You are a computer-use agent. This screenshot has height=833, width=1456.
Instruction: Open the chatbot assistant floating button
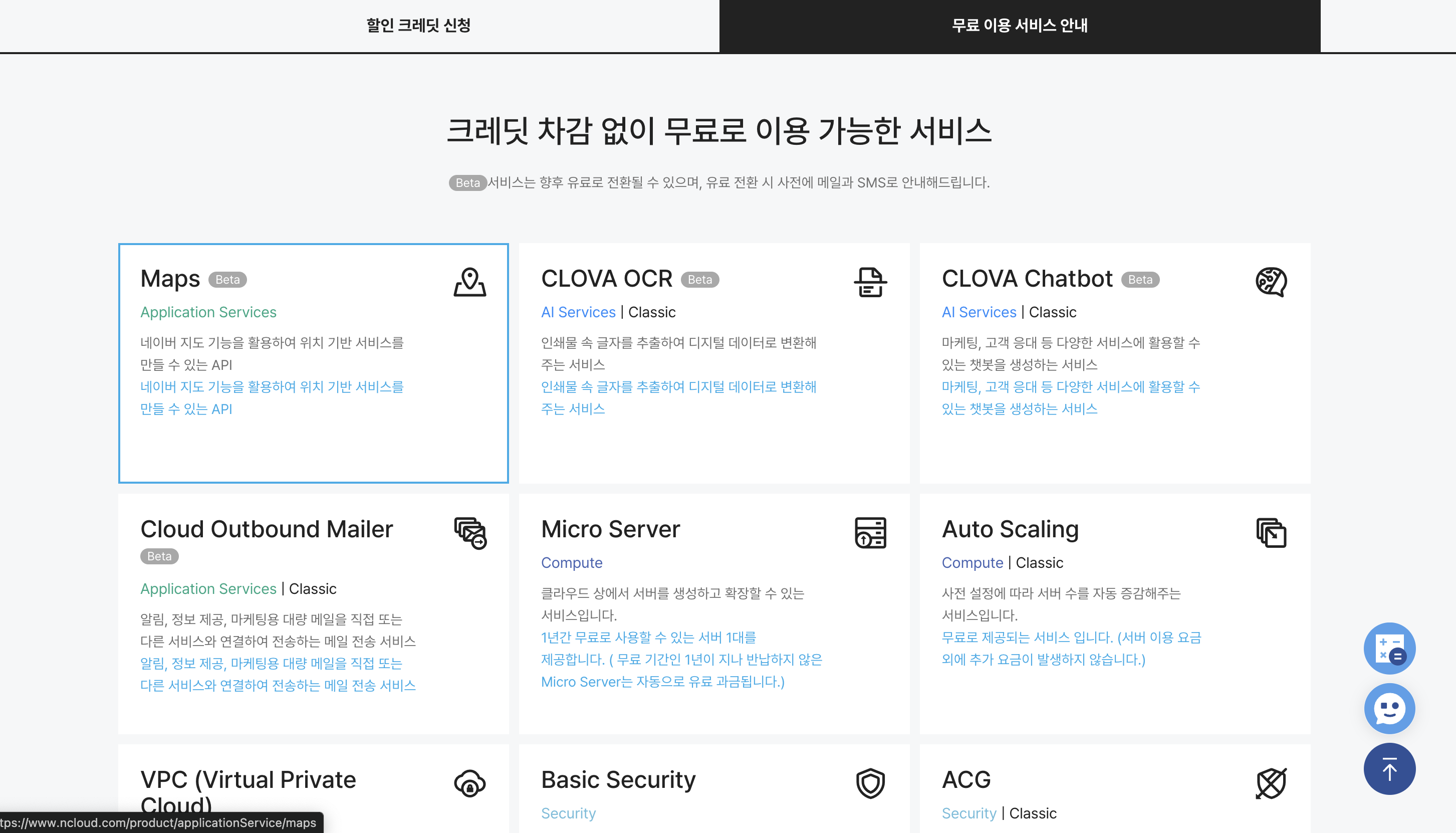point(1389,708)
